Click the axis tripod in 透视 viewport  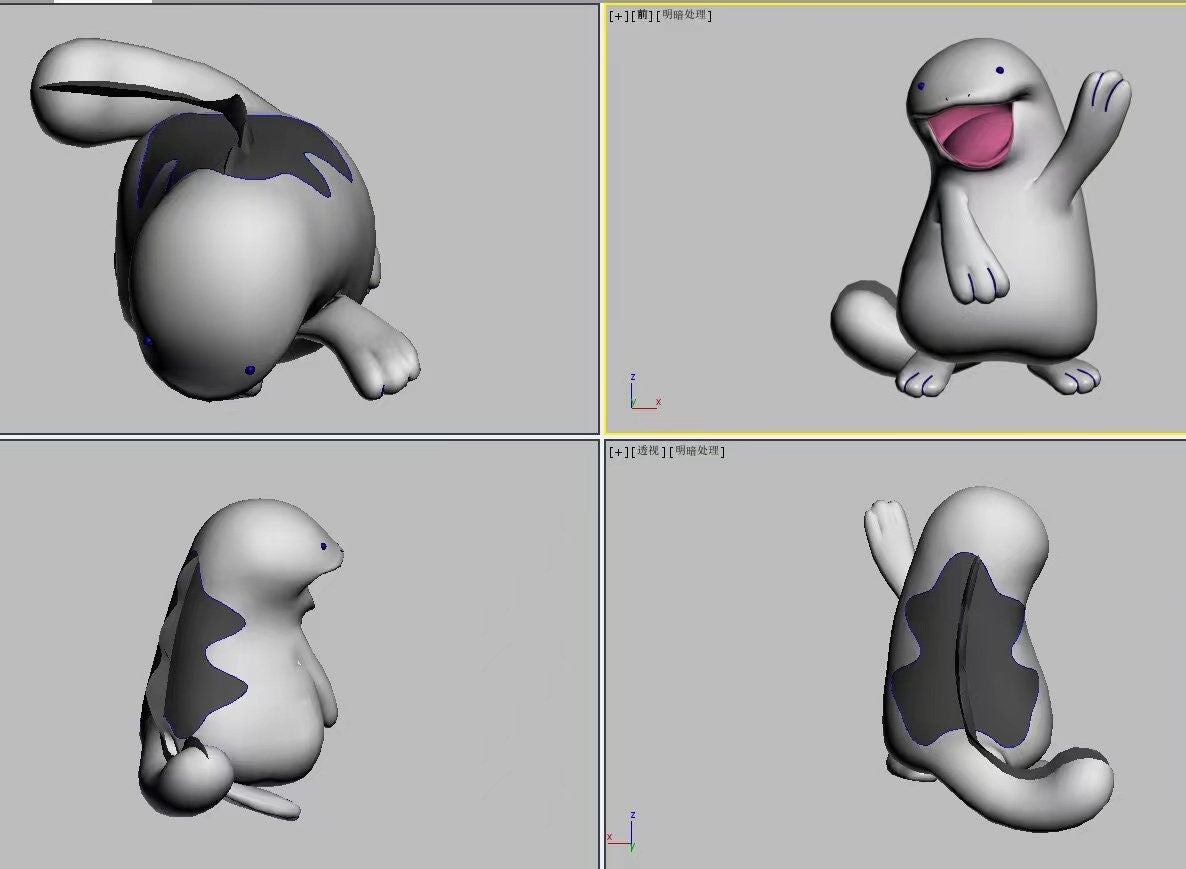[622, 832]
